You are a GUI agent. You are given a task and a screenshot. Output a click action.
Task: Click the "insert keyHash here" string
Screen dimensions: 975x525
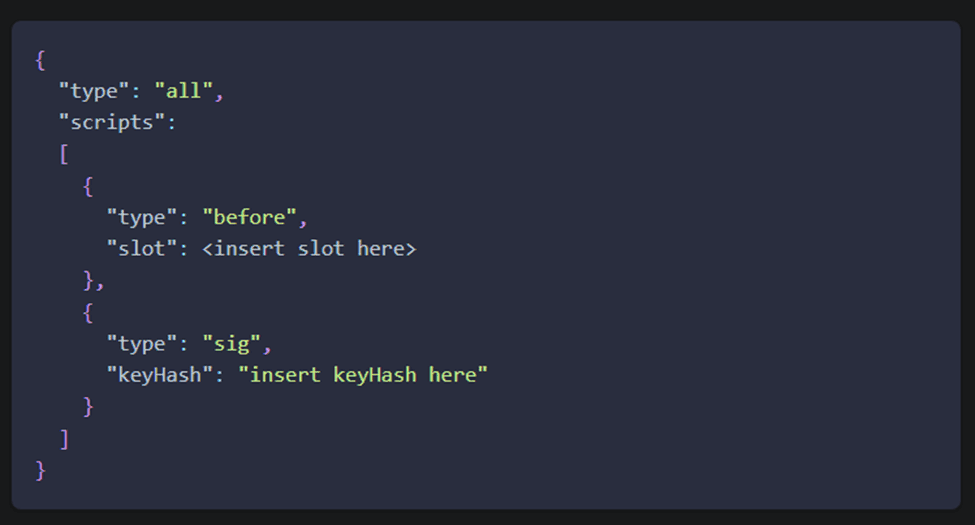(363, 375)
